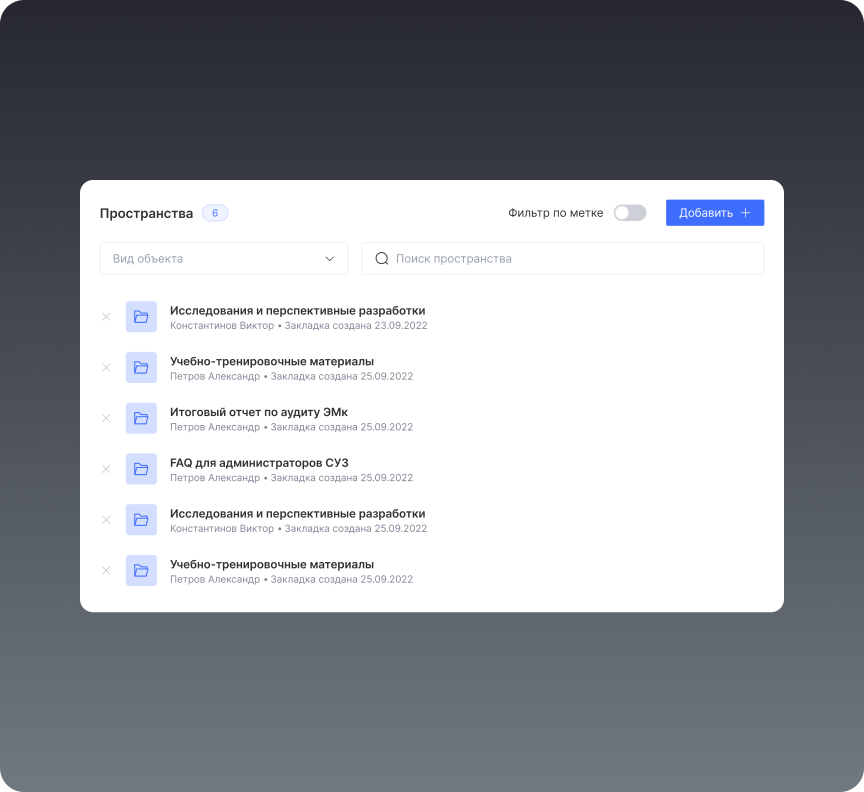Remove the FAQ для администраторов СУЗ bookmark

coord(106,469)
